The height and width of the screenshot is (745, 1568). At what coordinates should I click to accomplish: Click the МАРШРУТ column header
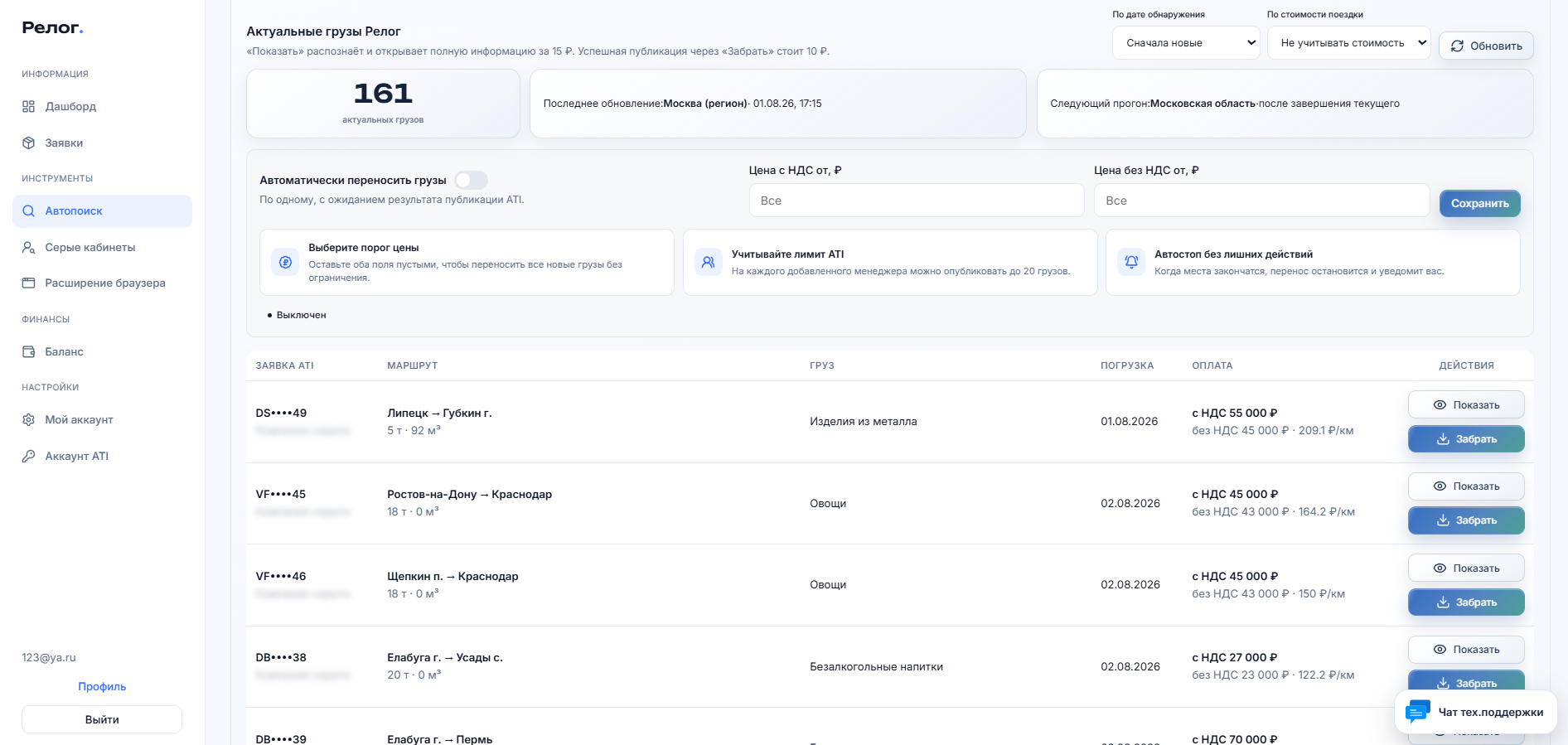click(413, 365)
